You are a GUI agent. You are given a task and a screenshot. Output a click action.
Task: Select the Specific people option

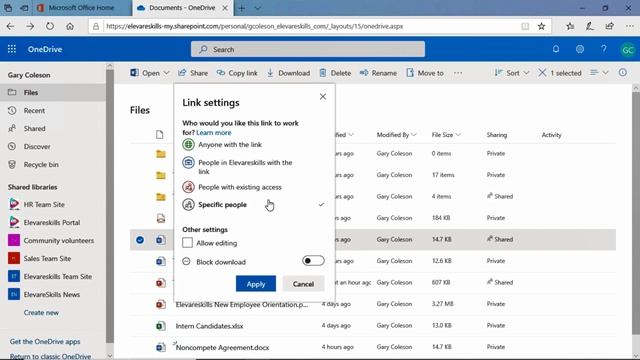(253, 204)
